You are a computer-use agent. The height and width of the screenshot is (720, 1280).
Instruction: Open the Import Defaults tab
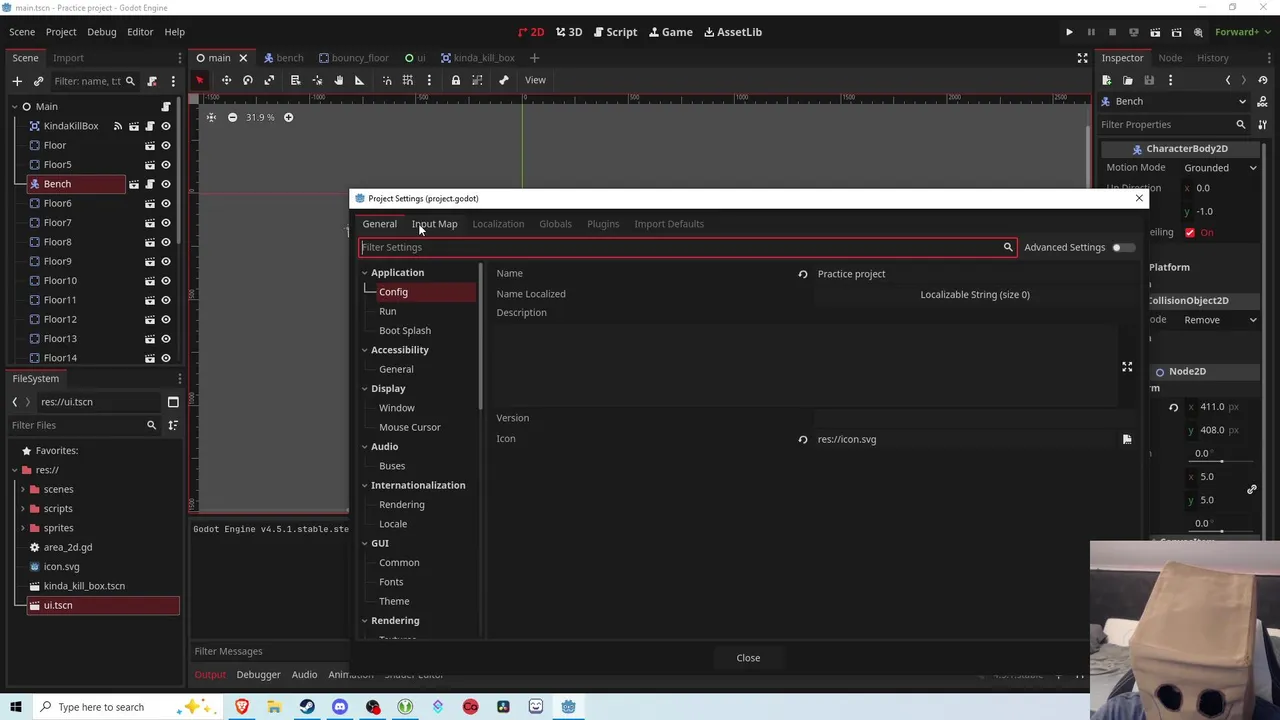669,224
